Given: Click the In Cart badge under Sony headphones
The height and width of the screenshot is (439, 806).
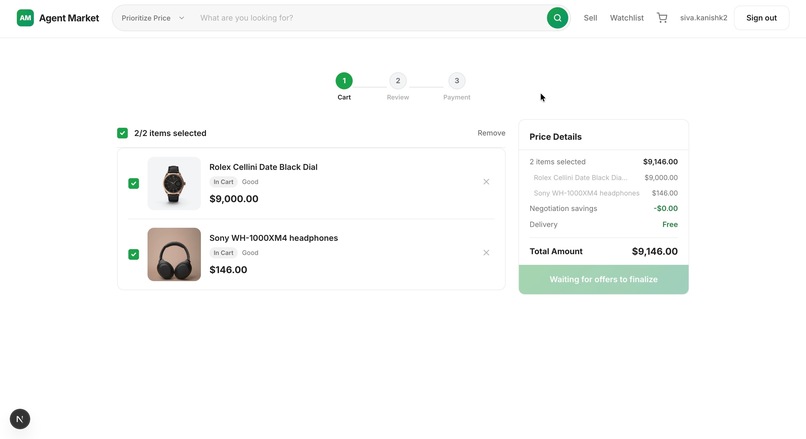Looking at the screenshot, I should click(x=223, y=253).
